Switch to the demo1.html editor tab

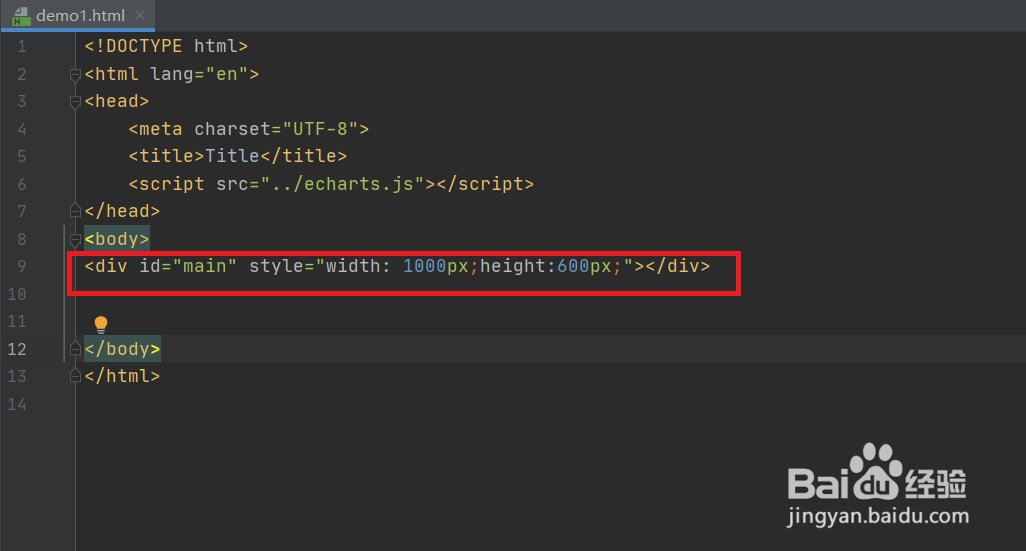click(78, 15)
